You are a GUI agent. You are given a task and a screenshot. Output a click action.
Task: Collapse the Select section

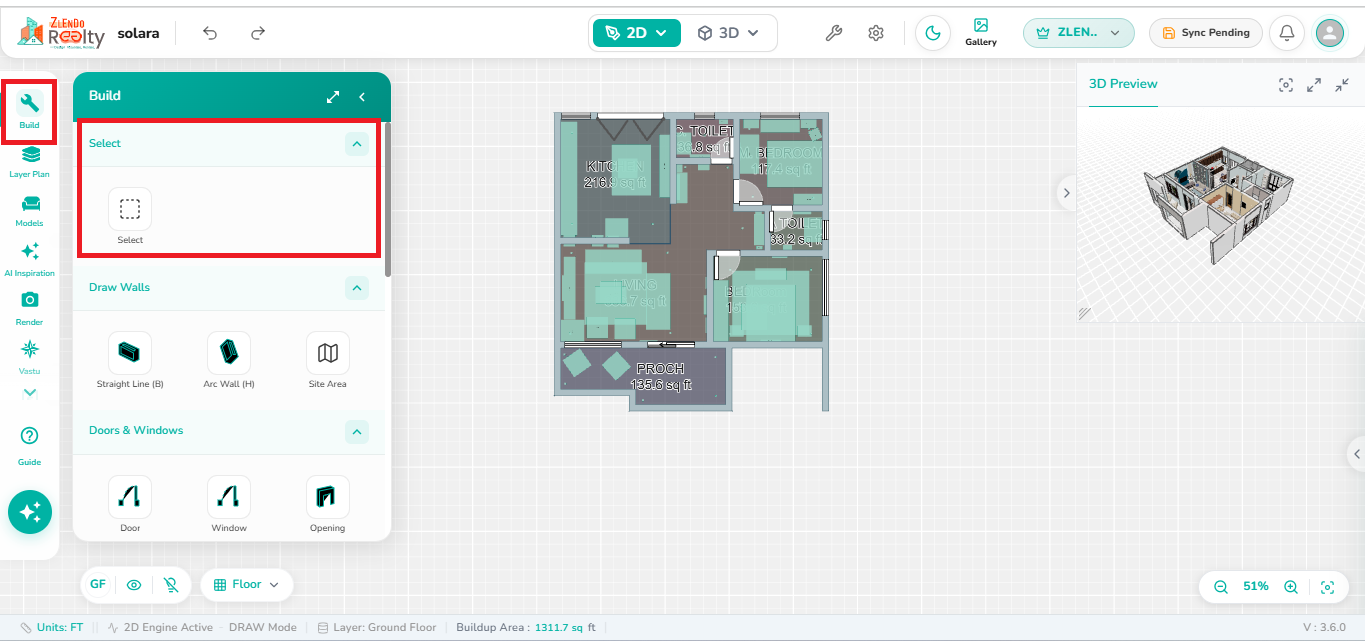tap(357, 144)
